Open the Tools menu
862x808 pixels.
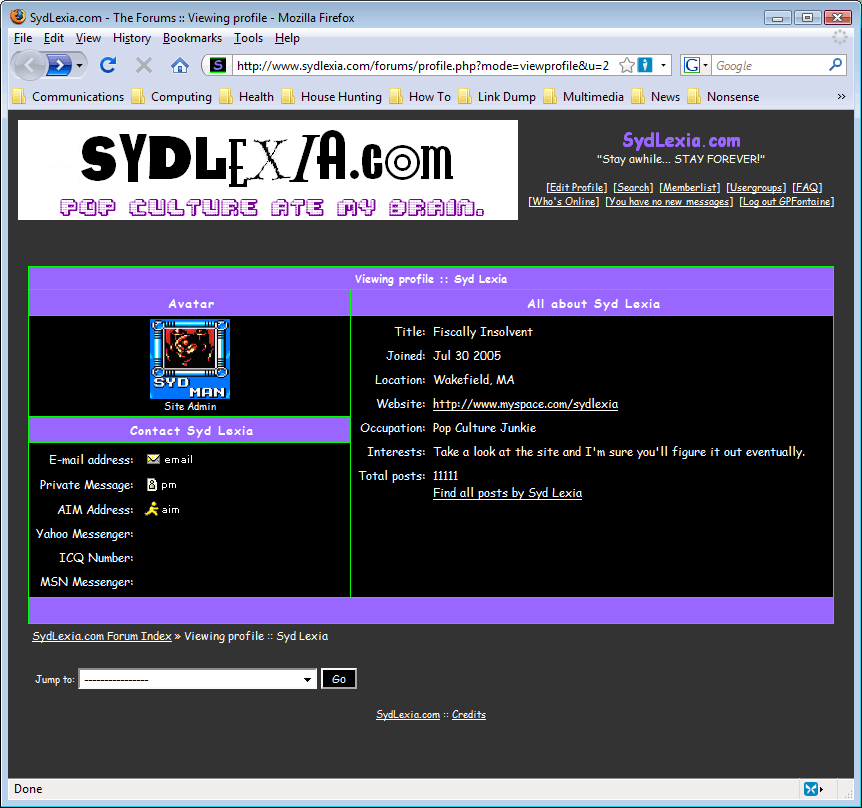pyautogui.click(x=248, y=38)
